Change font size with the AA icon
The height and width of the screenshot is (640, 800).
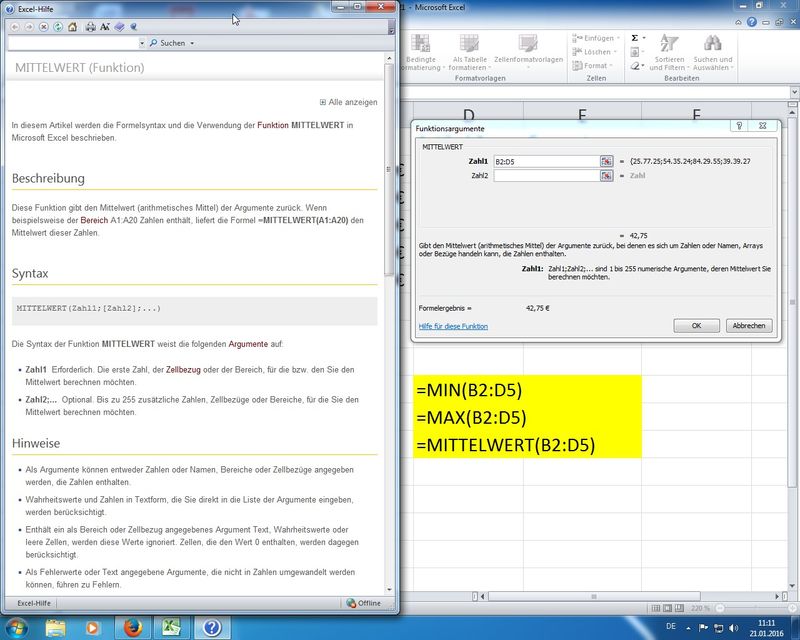click(105, 27)
